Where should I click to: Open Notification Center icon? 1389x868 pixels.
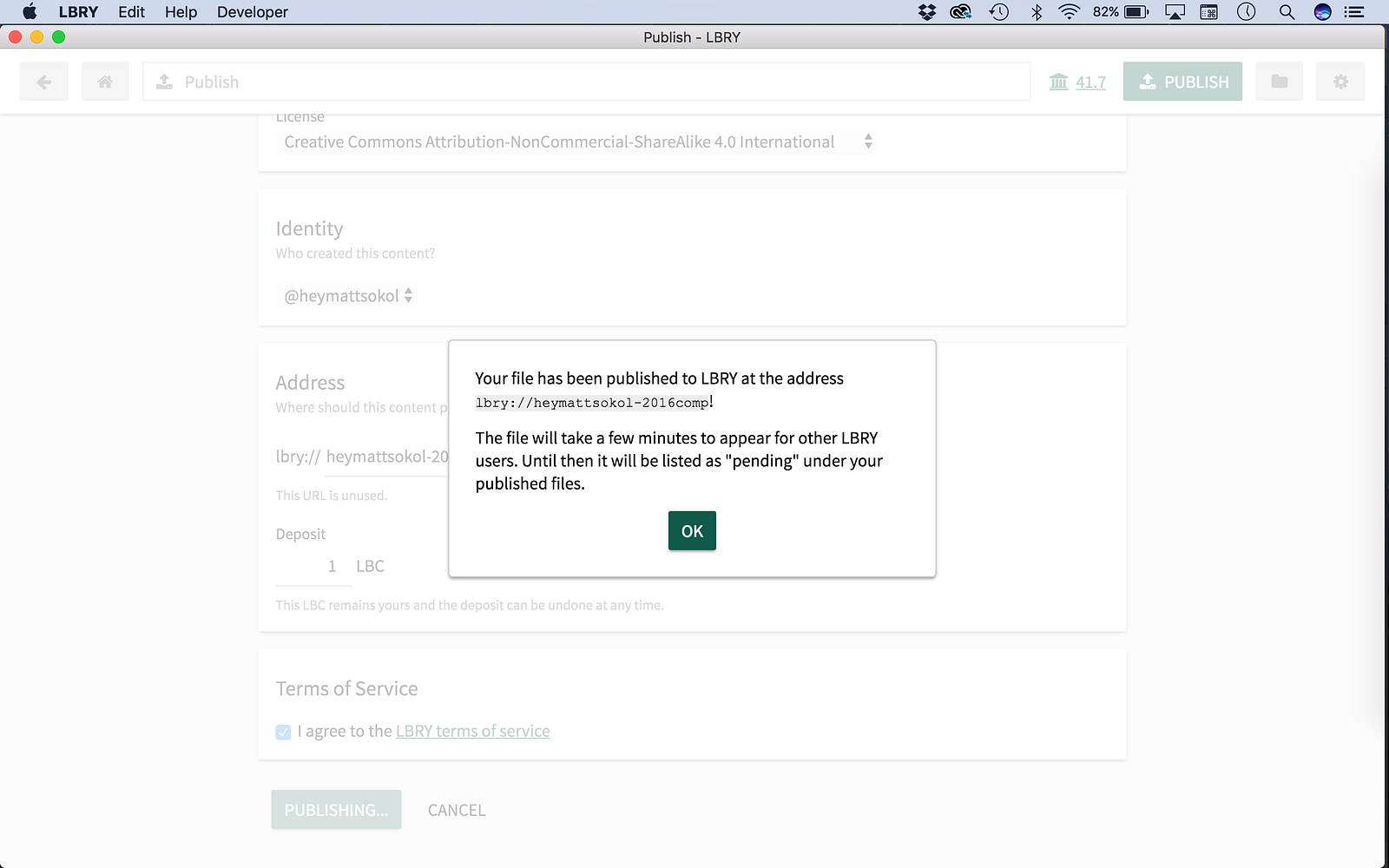click(x=1354, y=12)
